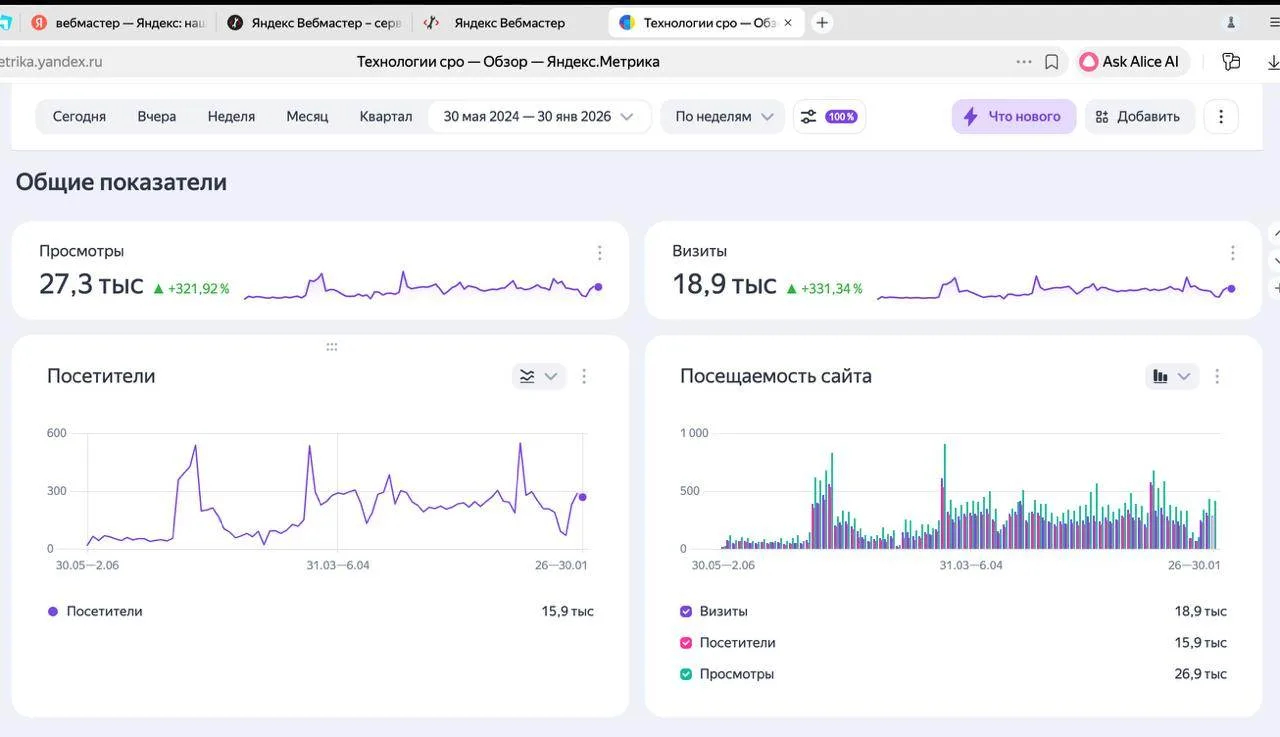Open the Ask Alice AI assistant
The image size is (1280, 737).
click(1134, 62)
